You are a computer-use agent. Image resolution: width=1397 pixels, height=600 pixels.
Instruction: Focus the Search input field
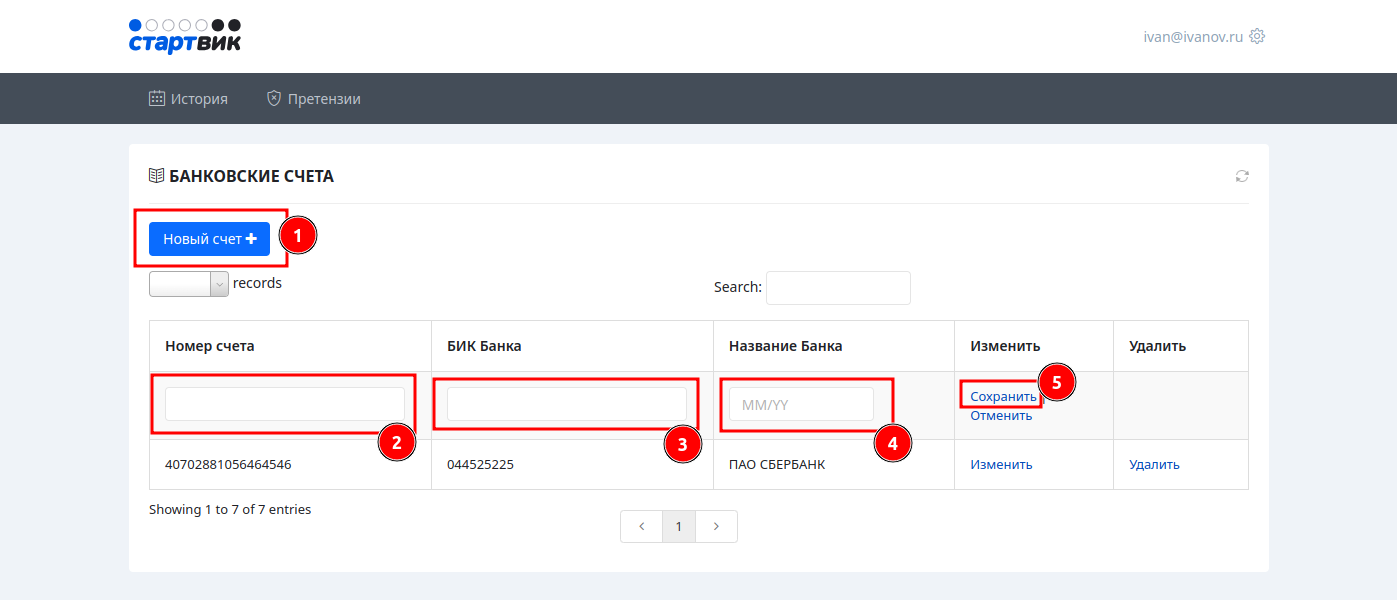837,287
